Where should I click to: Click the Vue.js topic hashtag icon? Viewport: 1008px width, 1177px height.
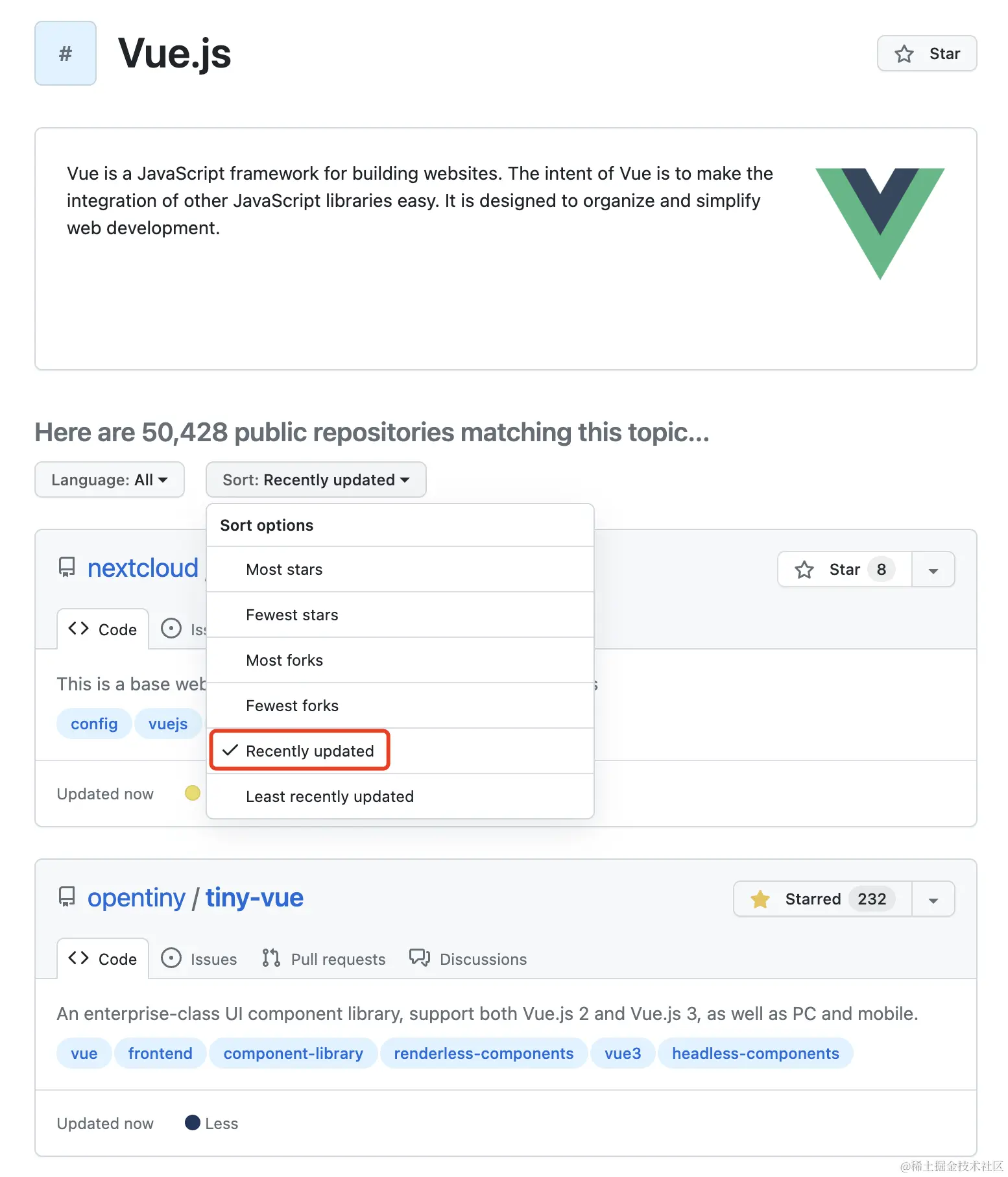[65, 53]
